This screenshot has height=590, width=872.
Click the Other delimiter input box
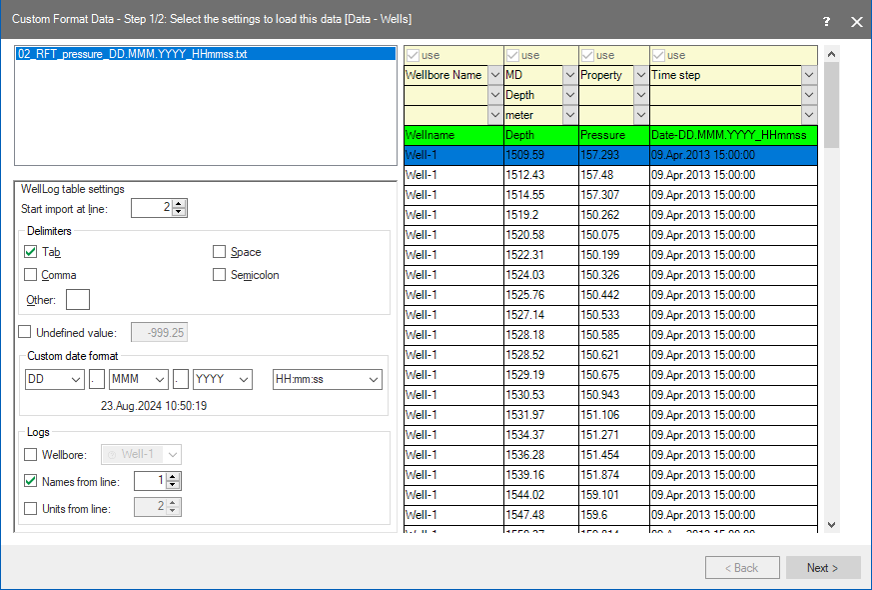pyautogui.click(x=77, y=299)
